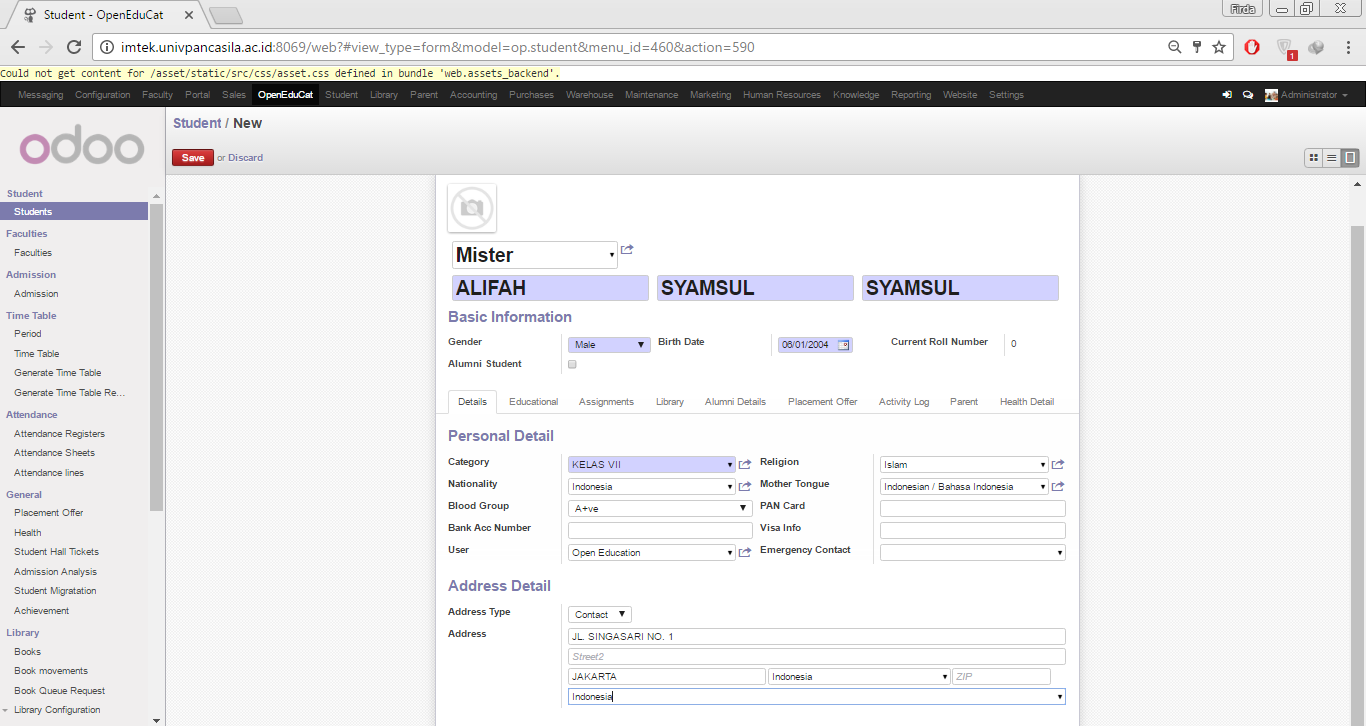Open a new browser tab
This screenshot has width=1366, height=726.
click(226, 14)
